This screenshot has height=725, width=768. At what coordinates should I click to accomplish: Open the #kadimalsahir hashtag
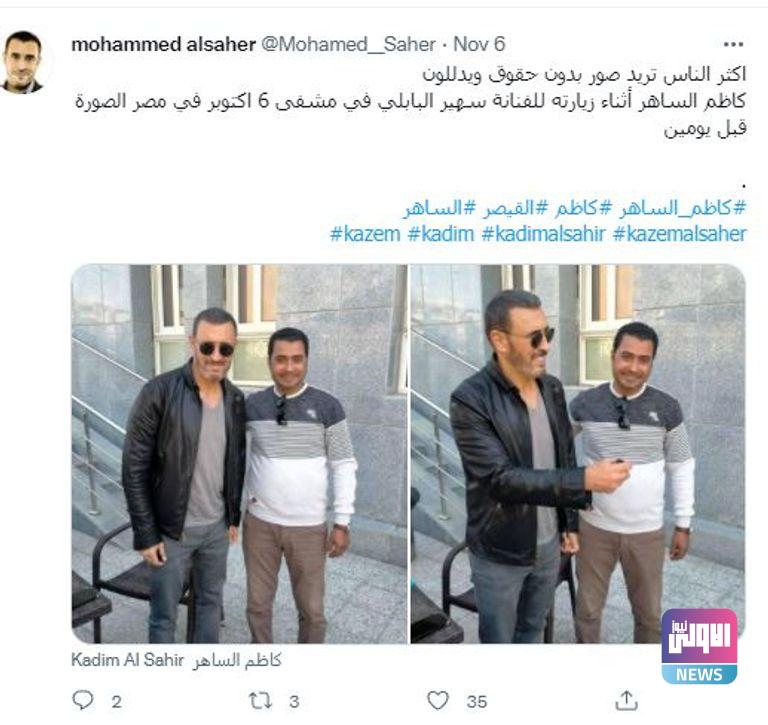(x=544, y=234)
